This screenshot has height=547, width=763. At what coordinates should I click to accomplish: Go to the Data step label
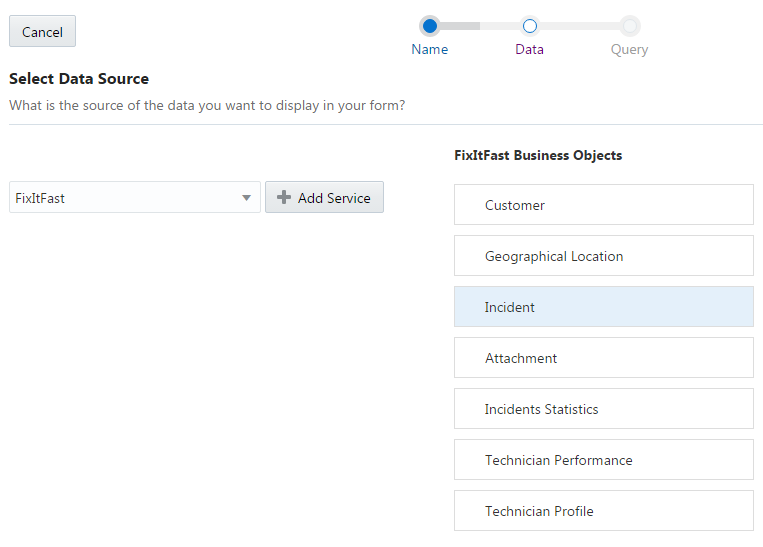[x=530, y=49]
